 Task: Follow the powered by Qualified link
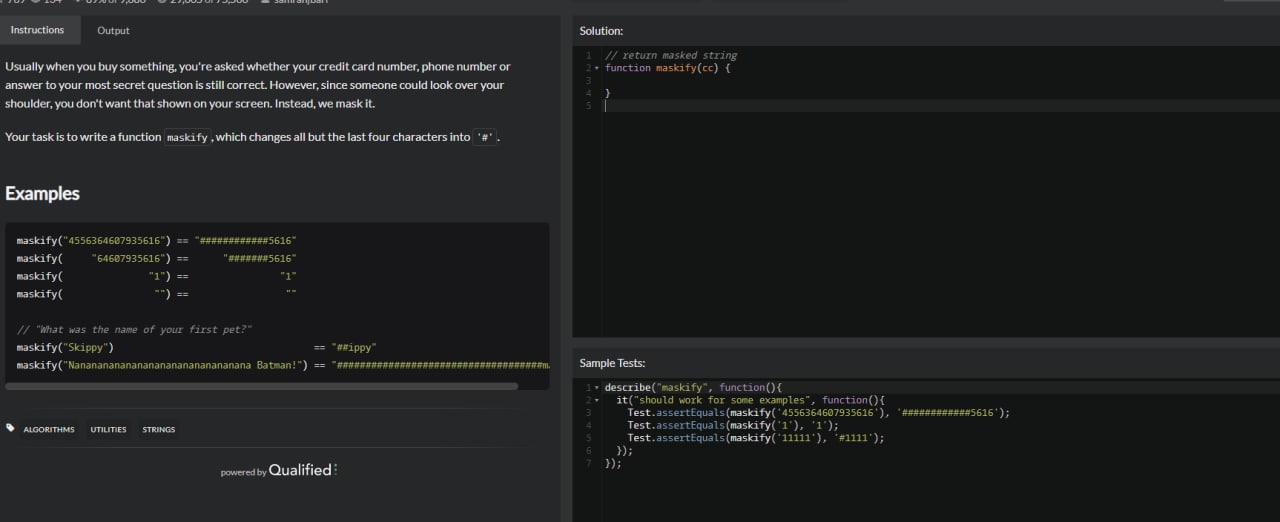point(279,470)
